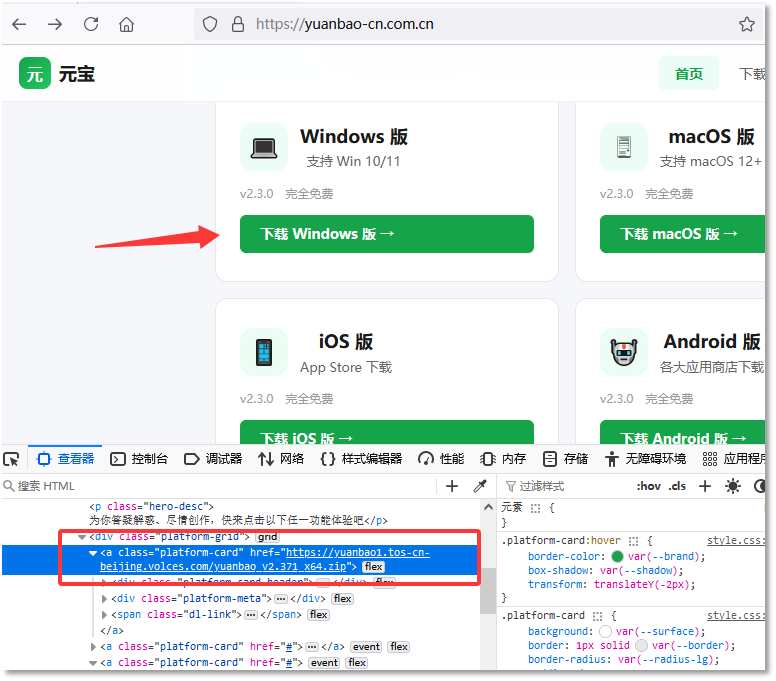776x681 pixels.
Task: Open the browser home page icon
Action: pos(127,24)
